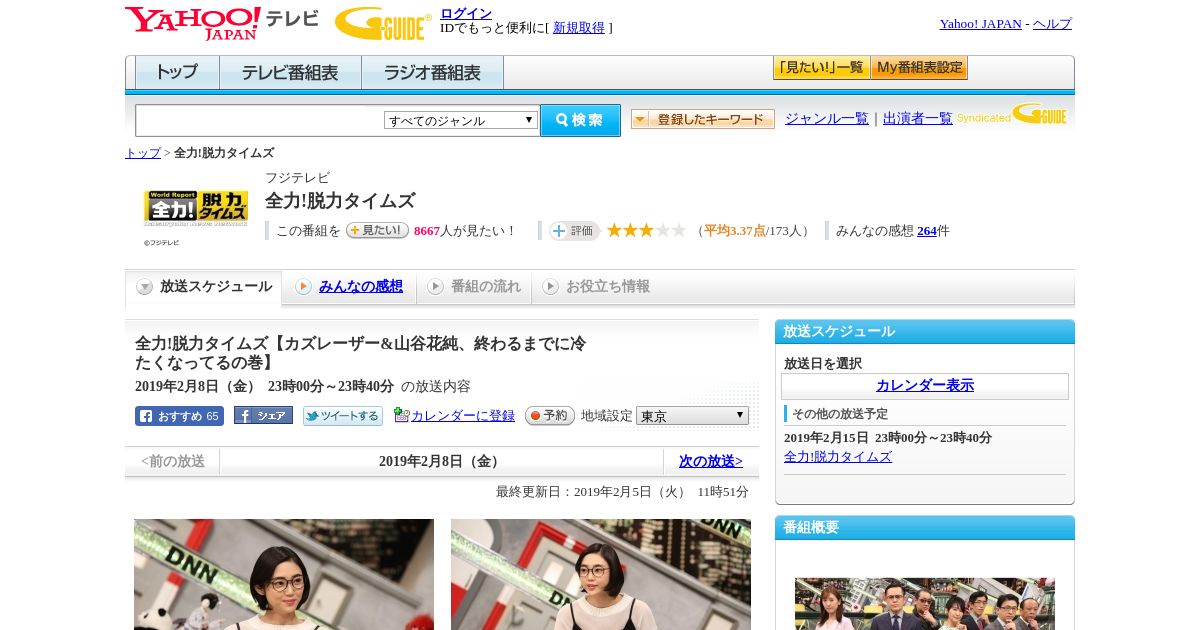This screenshot has height=630, width=1200.
Task: Open the「見たい!」一覧 button
Action: [x=821, y=68]
